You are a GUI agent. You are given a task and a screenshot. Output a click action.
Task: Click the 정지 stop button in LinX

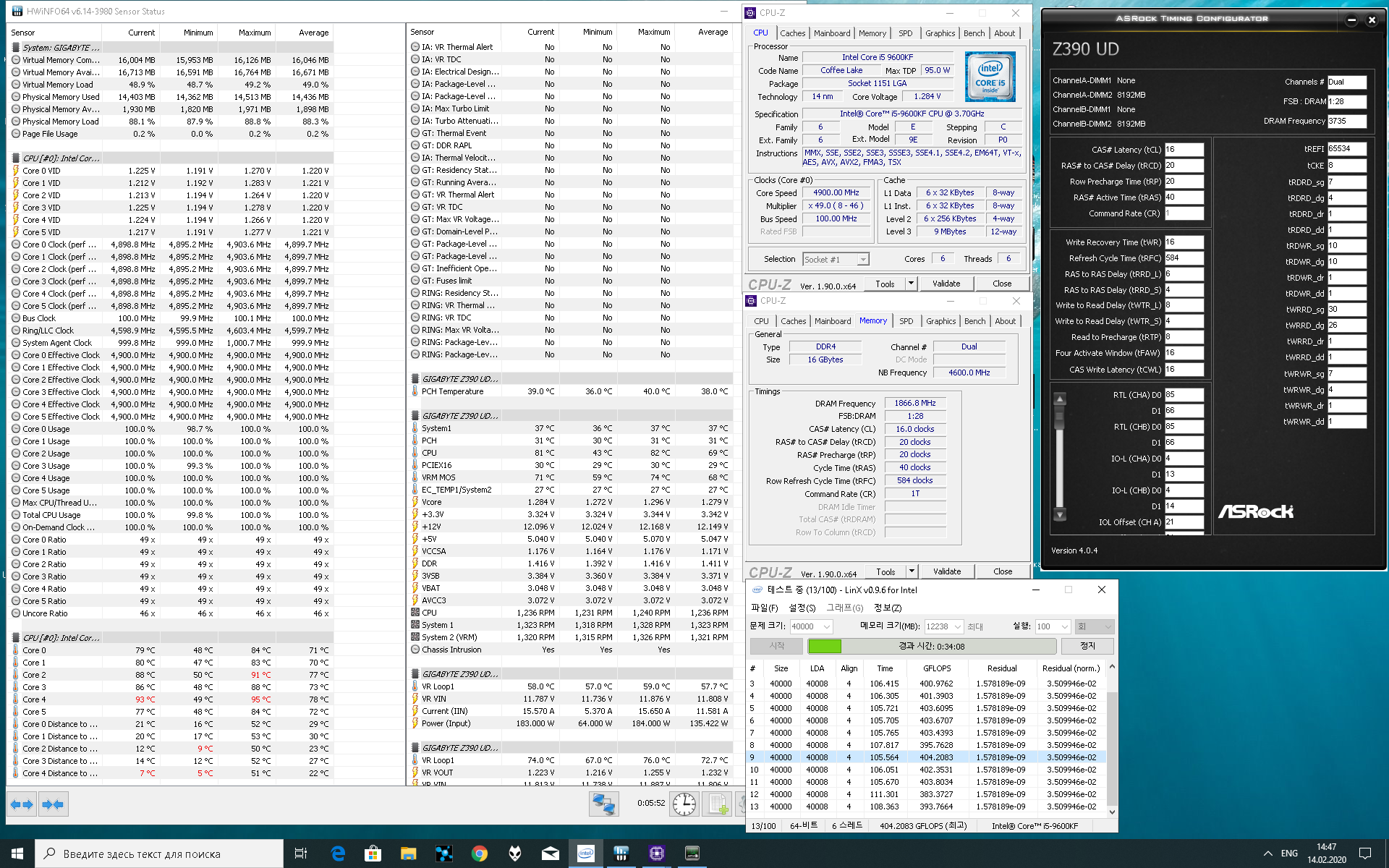tap(1087, 646)
